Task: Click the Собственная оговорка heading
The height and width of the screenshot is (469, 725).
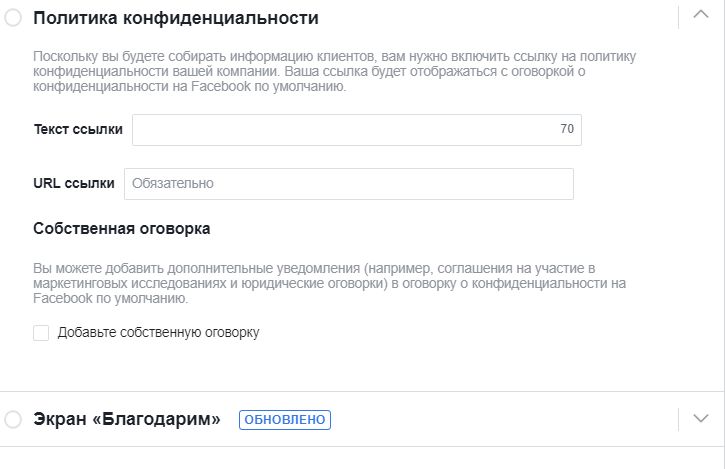Action: (x=122, y=228)
